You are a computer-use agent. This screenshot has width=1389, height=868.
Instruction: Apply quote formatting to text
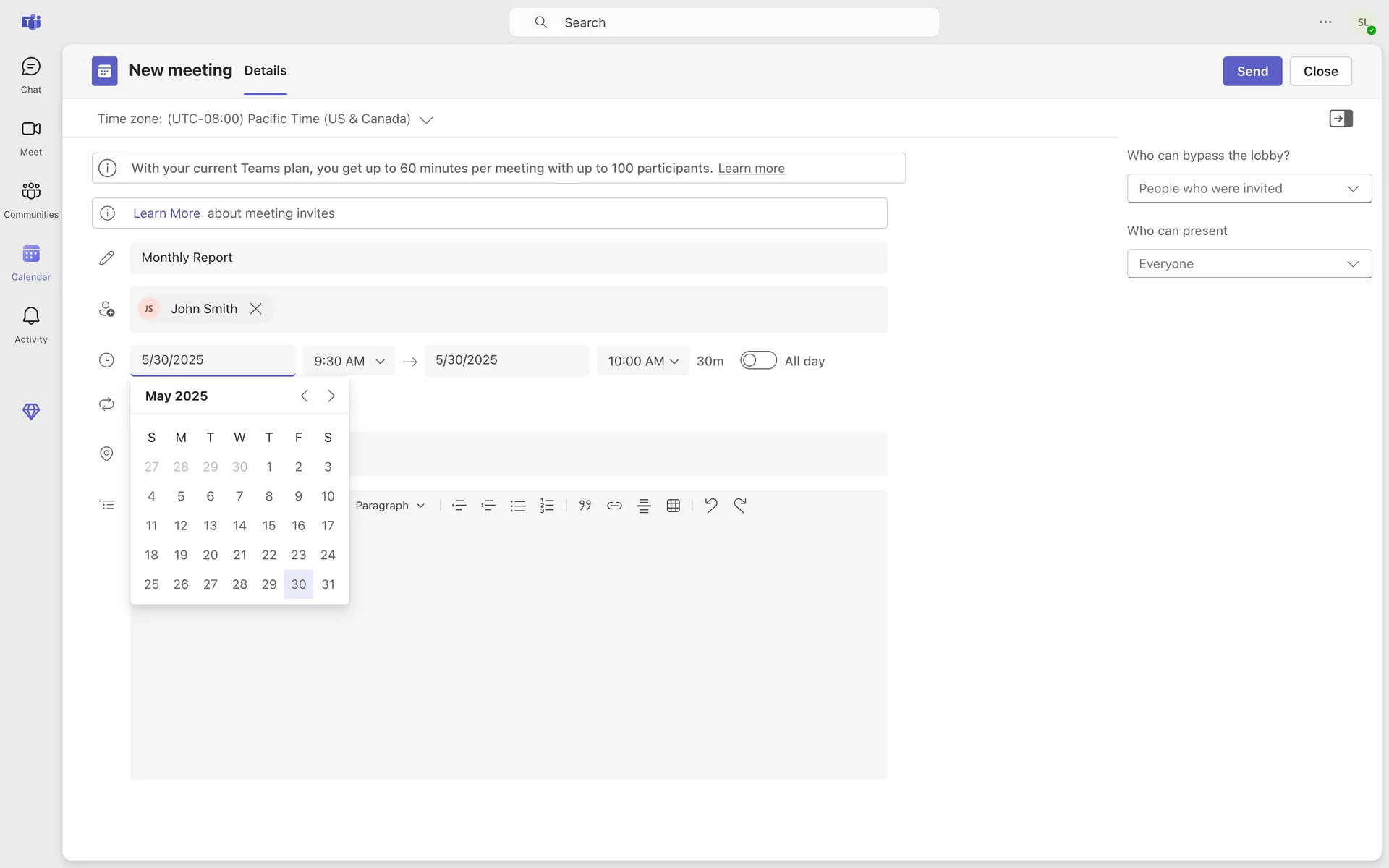(x=585, y=506)
